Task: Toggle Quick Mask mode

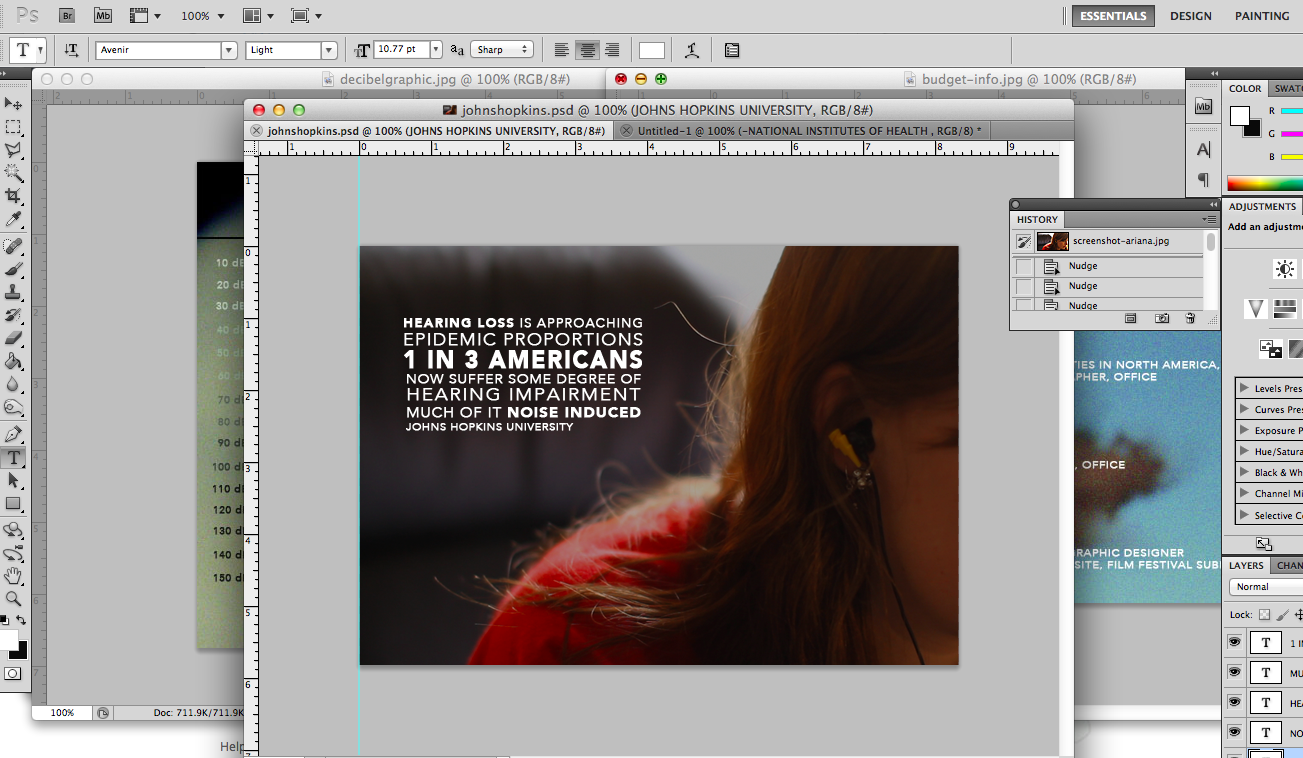Action: click(x=12, y=674)
